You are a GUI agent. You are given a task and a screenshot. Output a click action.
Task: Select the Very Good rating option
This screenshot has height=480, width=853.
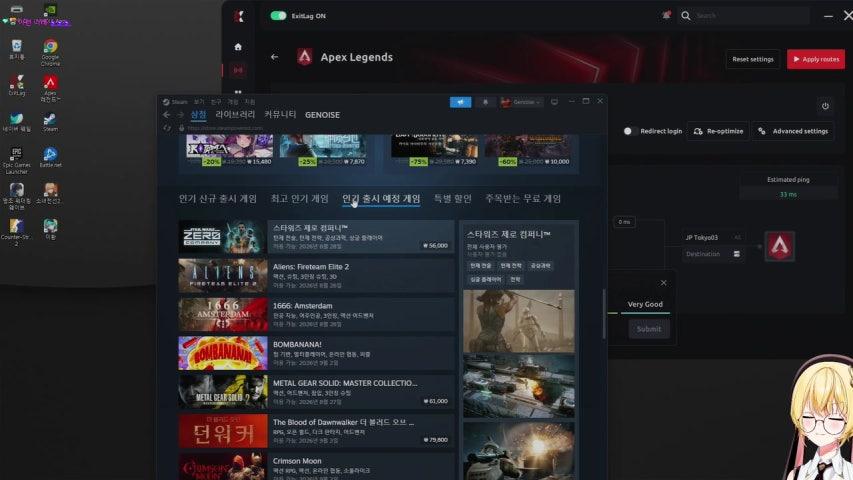(645, 304)
